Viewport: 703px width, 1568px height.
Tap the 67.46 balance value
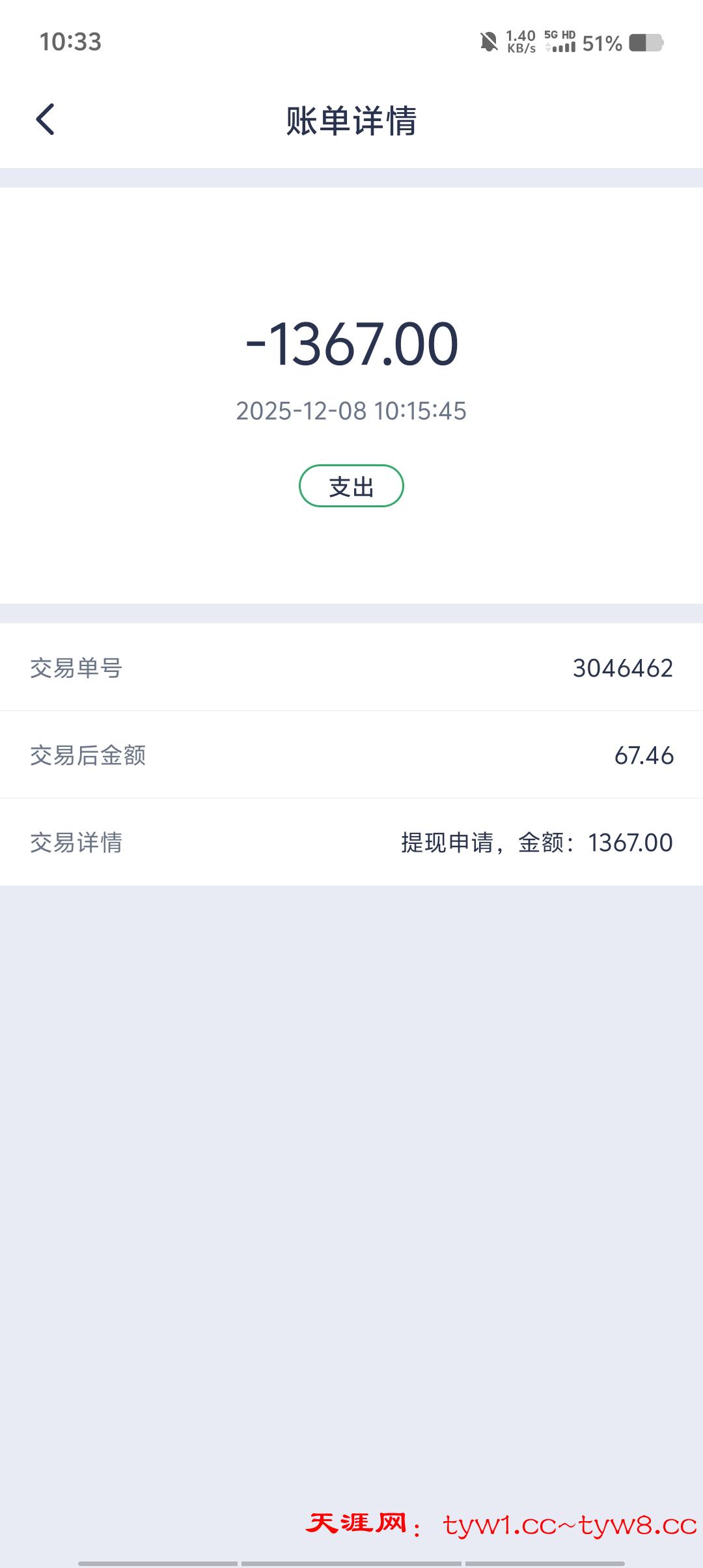[644, 755]
